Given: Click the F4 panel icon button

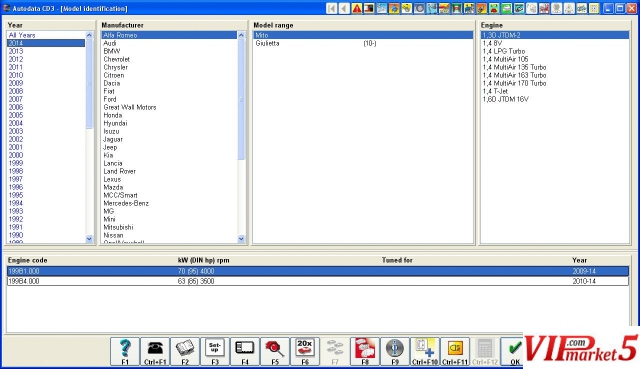Looking at the screenshot, I should click(x=245, y=351).
